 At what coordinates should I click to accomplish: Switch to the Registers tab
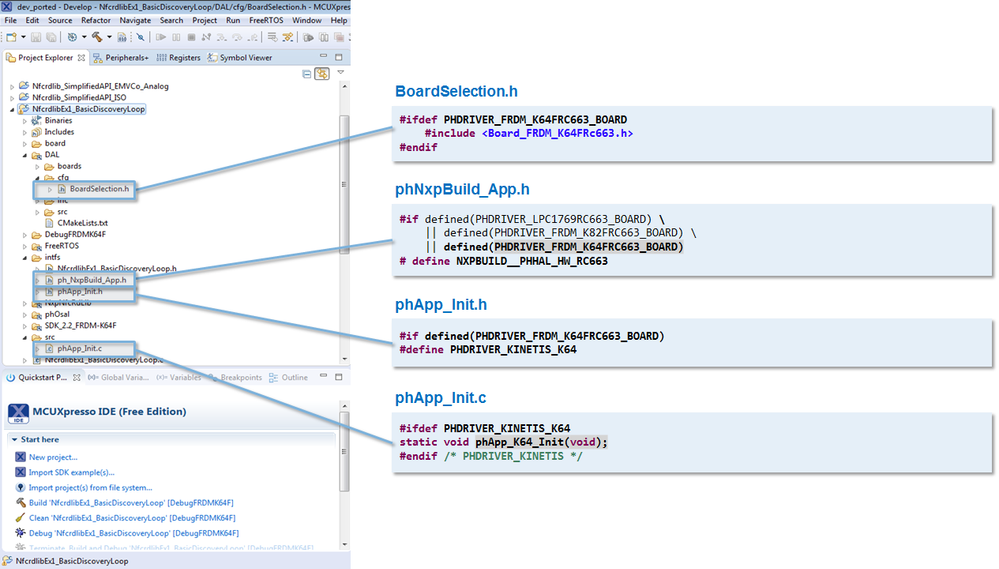(178, 58)
